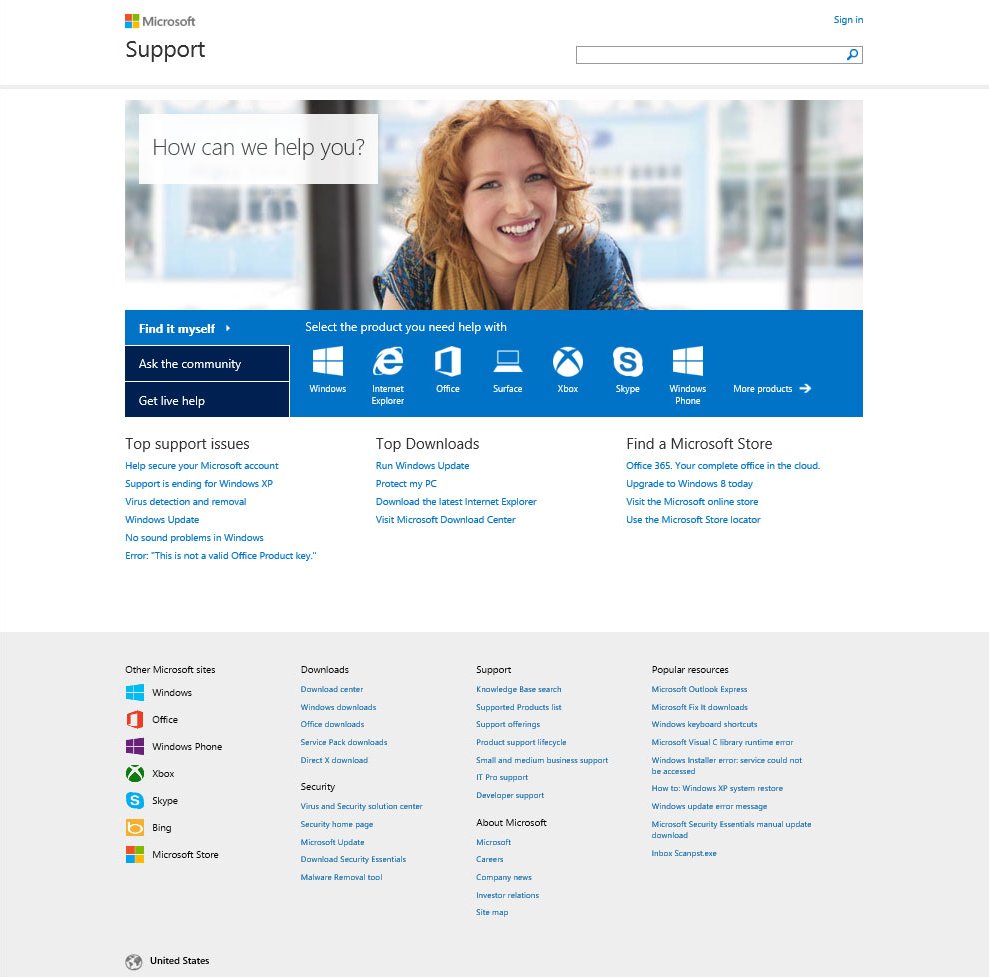Click the Sign in link

(x=848, y=20)
